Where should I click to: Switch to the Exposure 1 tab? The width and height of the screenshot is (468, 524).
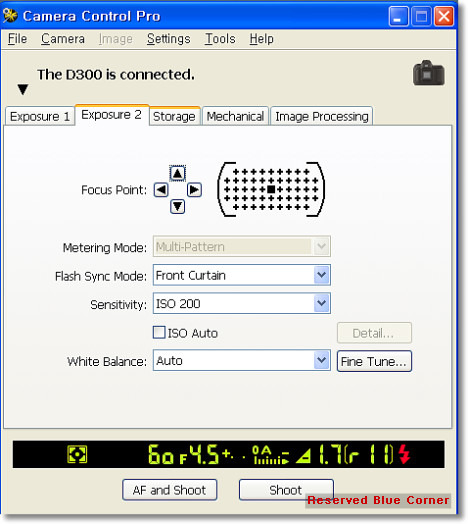click(x=40, y=116)
